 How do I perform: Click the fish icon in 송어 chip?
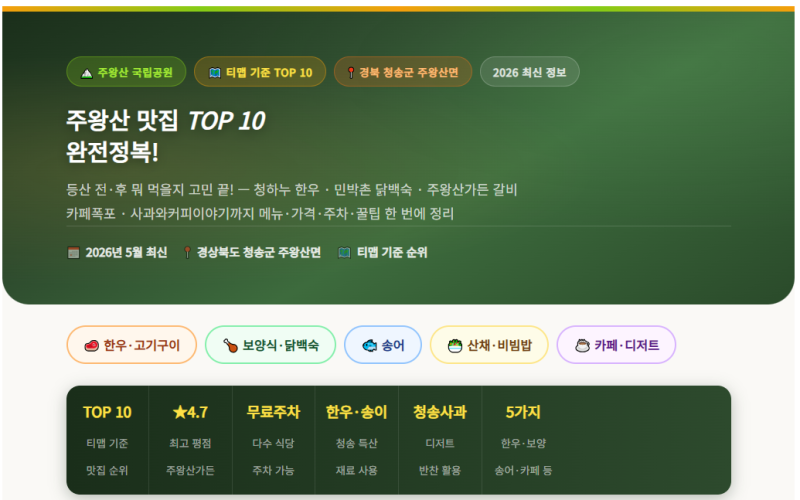coord(369,346)
